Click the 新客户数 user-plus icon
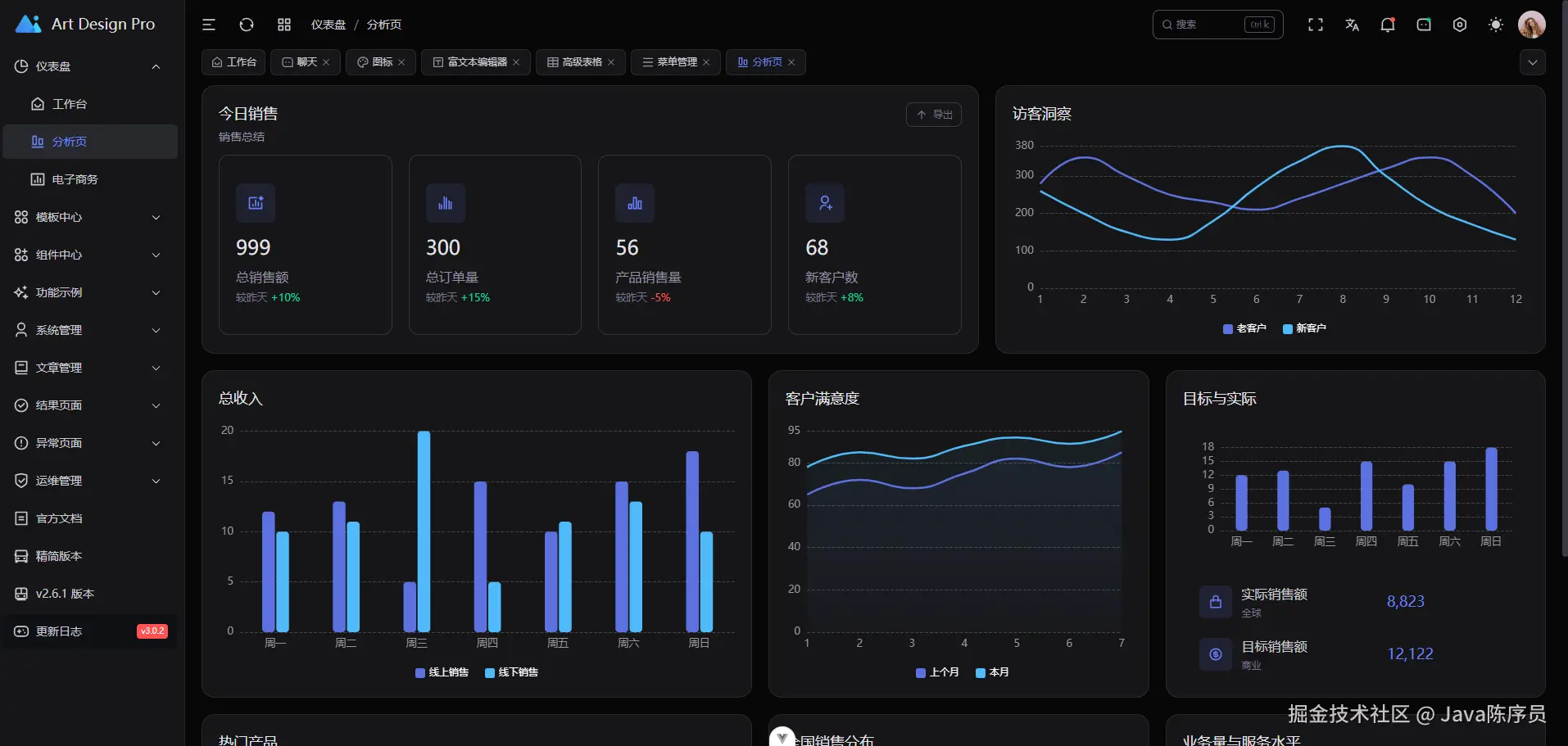Screen dimensions: 1568x746 tap(825, 203)
